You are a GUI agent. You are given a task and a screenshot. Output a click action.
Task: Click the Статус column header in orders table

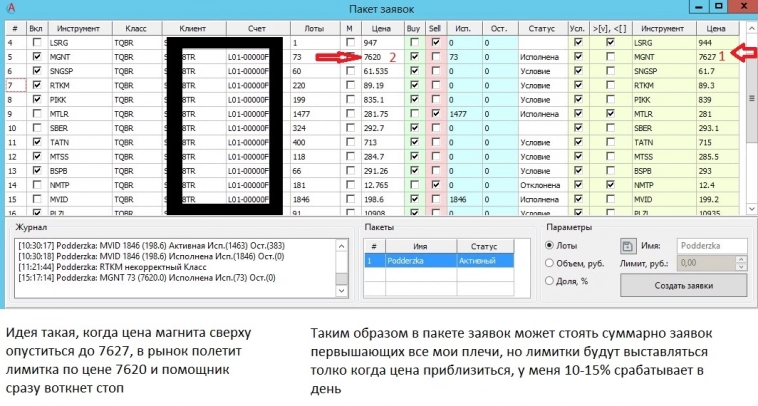542,29
